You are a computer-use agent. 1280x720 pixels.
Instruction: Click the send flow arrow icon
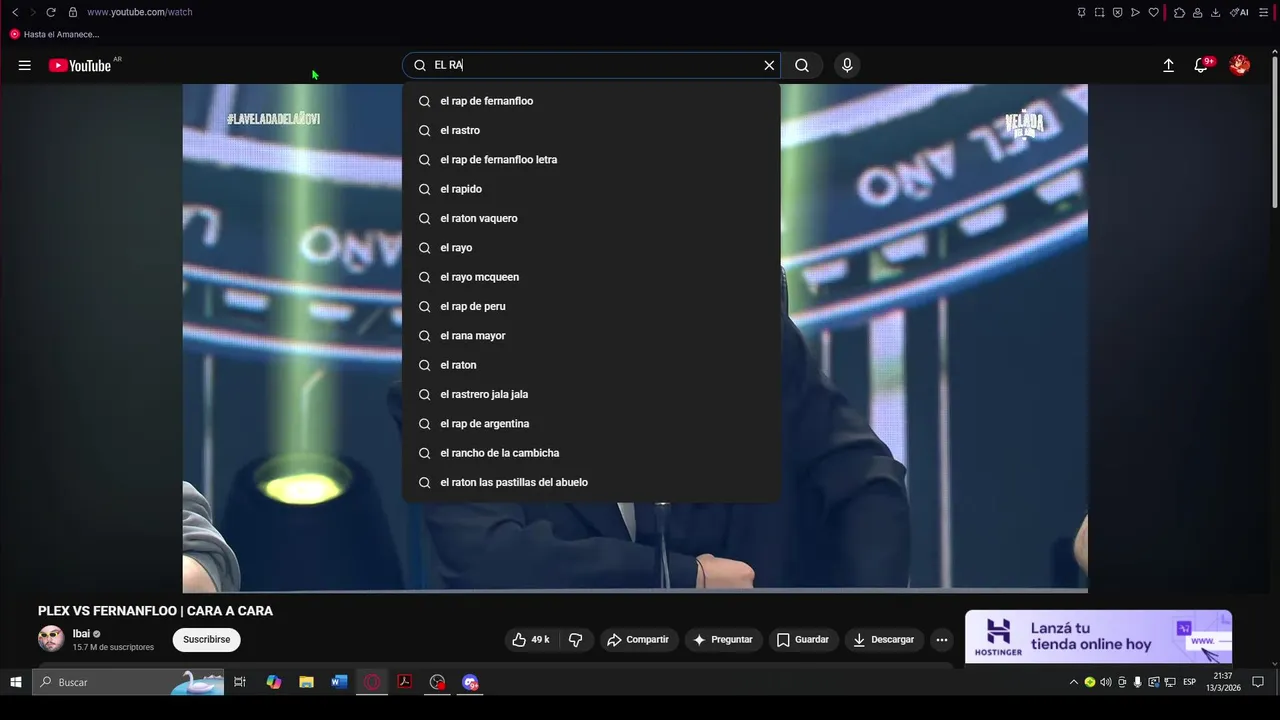[1135, 12]
